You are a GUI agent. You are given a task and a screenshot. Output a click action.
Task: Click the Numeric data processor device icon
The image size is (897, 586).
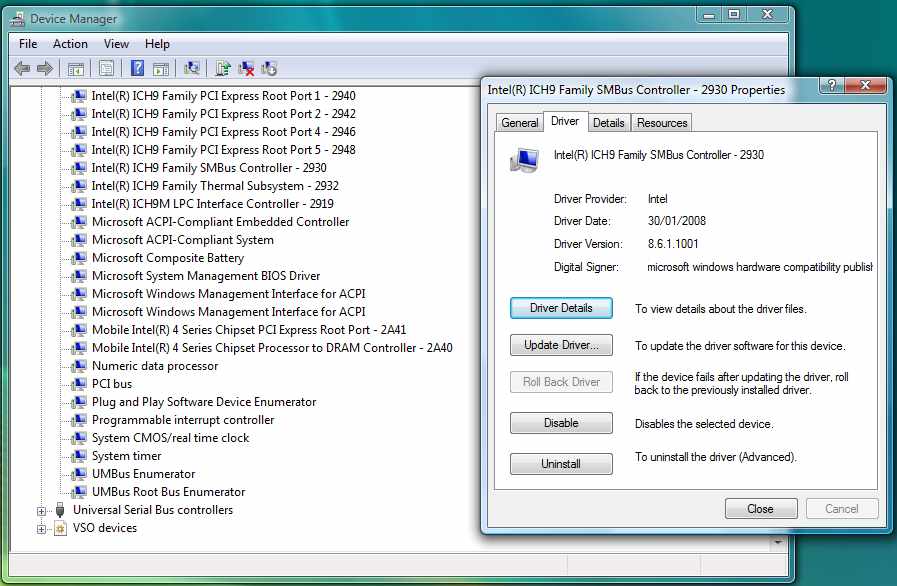79,366
